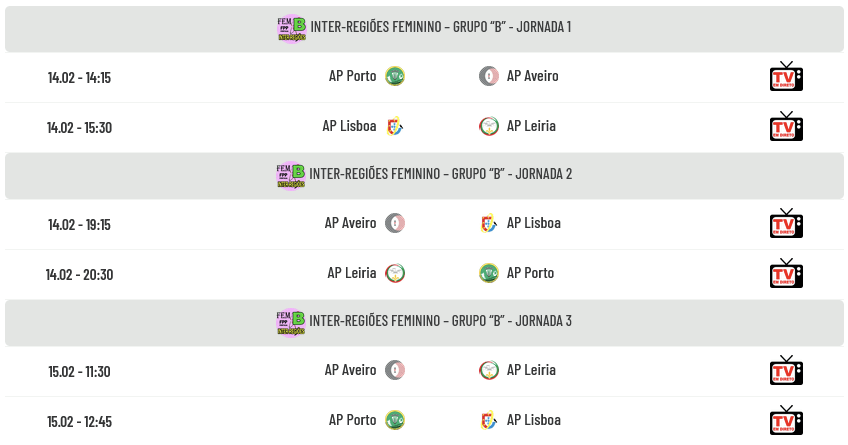Open TV broadcast for Aveiro vs Leiria

[x=786, y=371]
